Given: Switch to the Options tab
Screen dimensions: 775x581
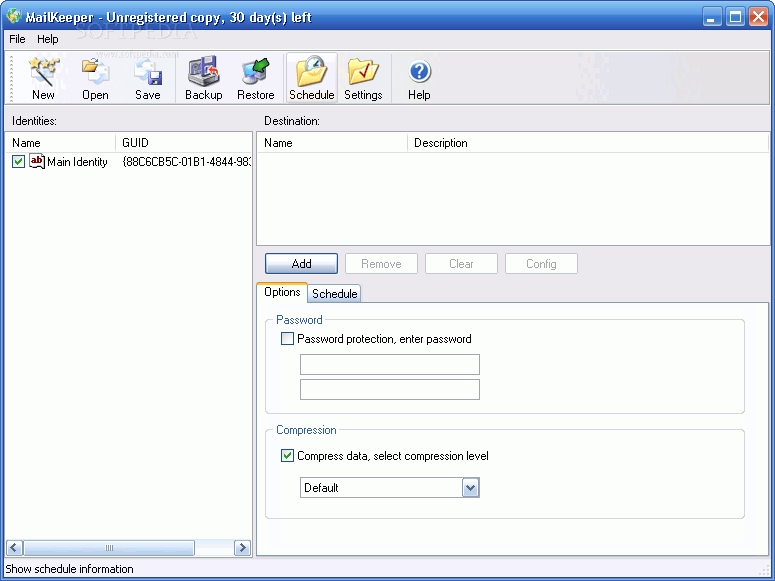Looking at the screenshot, I should 282,292.
